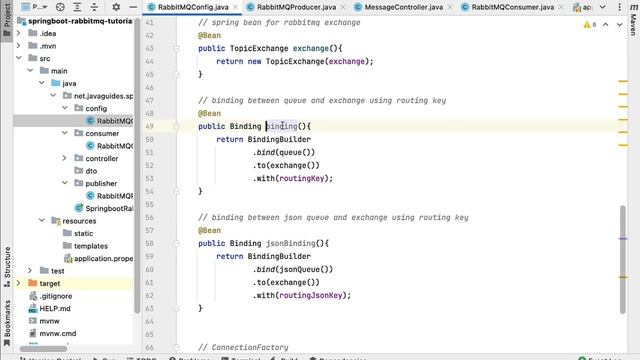
Task: Collapse the consumer package
Action: tap(65, 133)
